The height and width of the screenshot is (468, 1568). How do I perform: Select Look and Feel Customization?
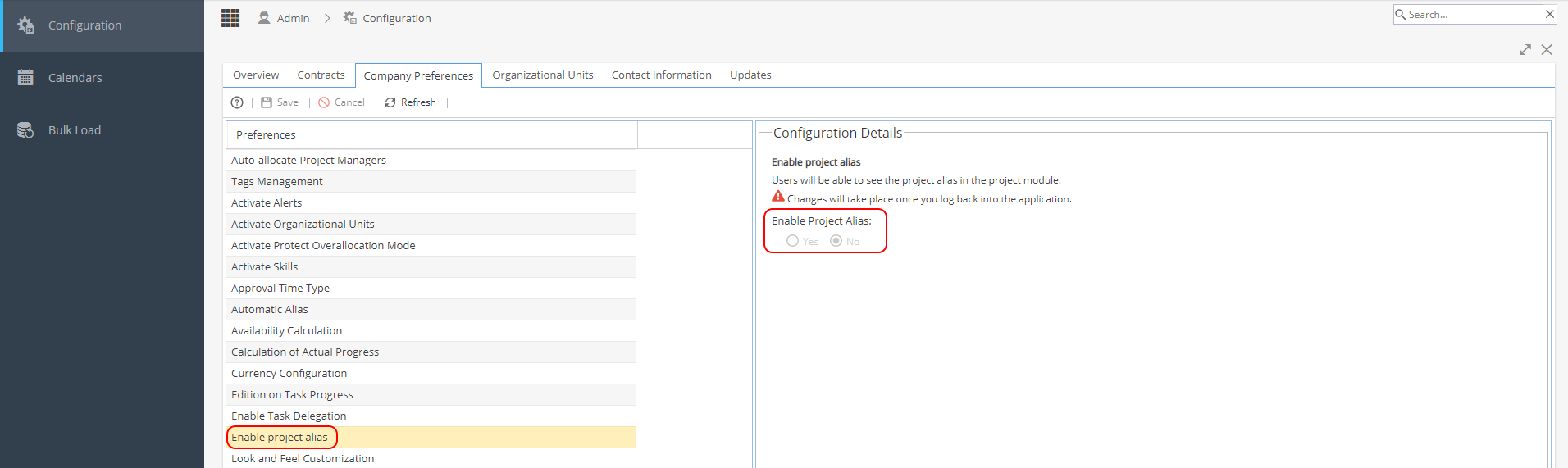coord(431,458)
